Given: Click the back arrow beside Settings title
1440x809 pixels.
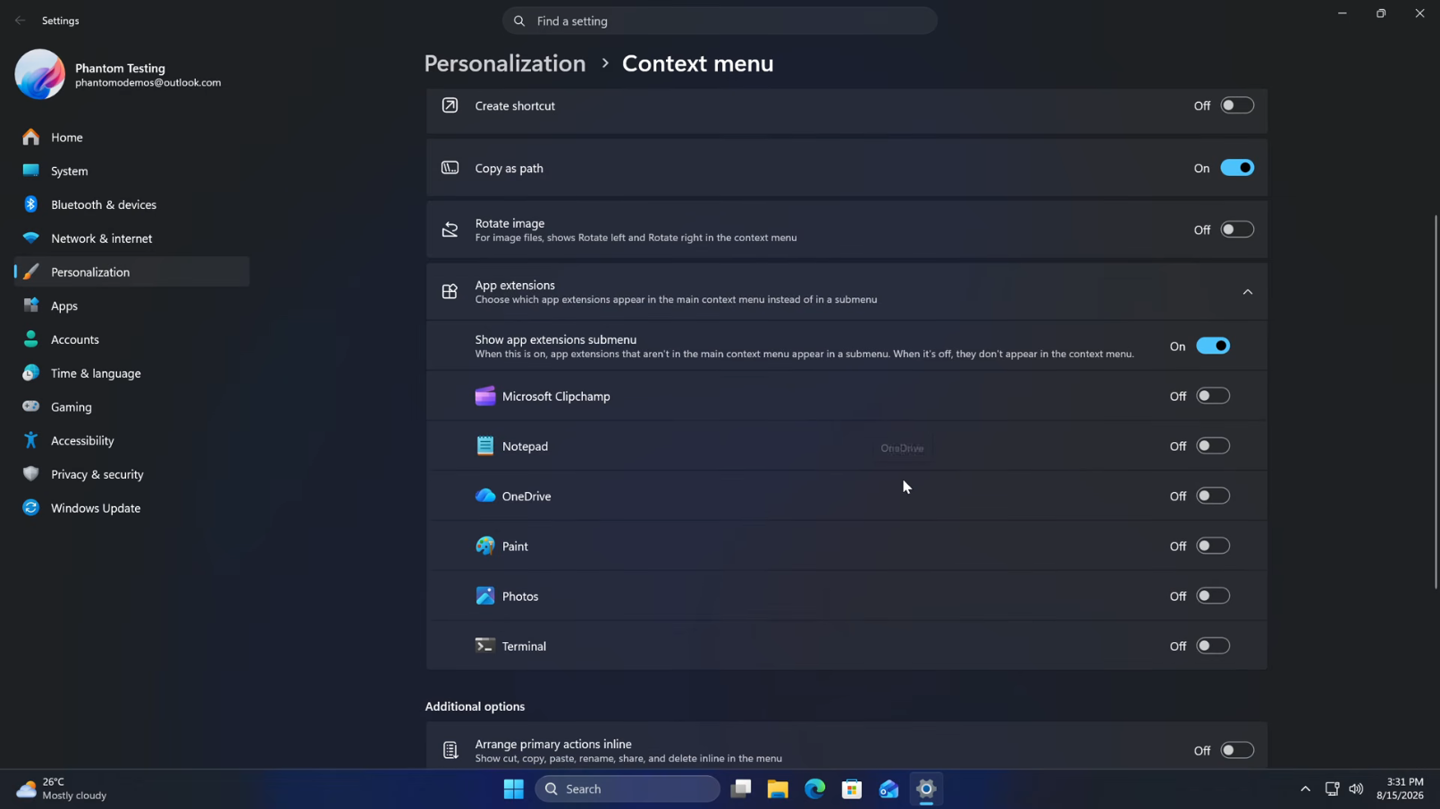Looking at the screenshot, I should [20, 20].
